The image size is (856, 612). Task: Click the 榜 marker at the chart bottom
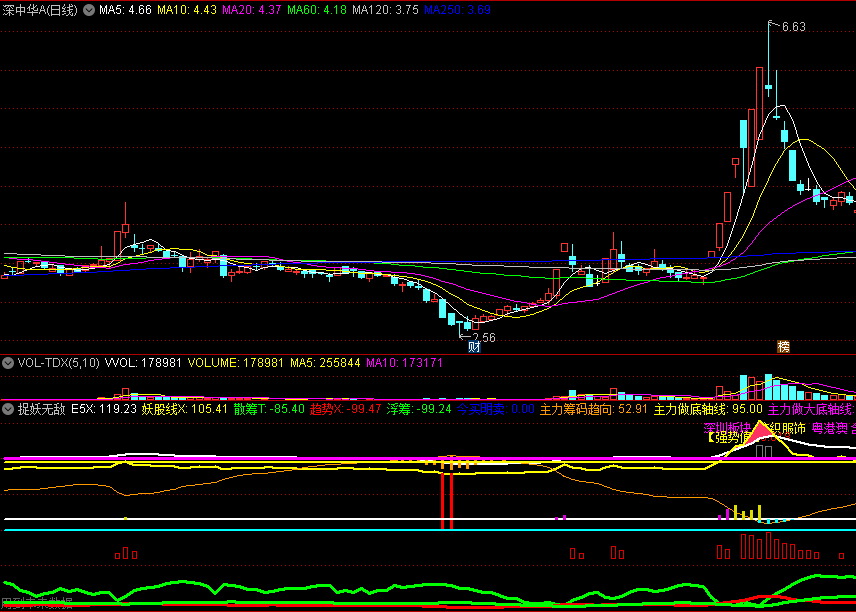[783, 347]
